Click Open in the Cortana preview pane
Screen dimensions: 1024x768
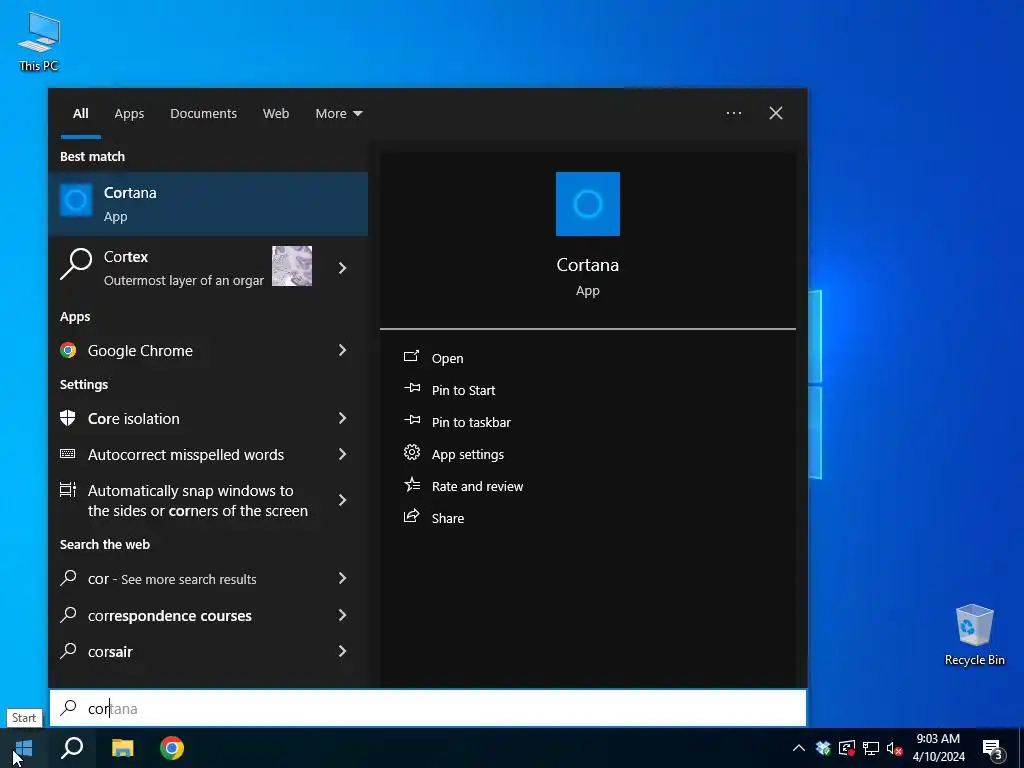pyautogui.click(x=447, y=358)
